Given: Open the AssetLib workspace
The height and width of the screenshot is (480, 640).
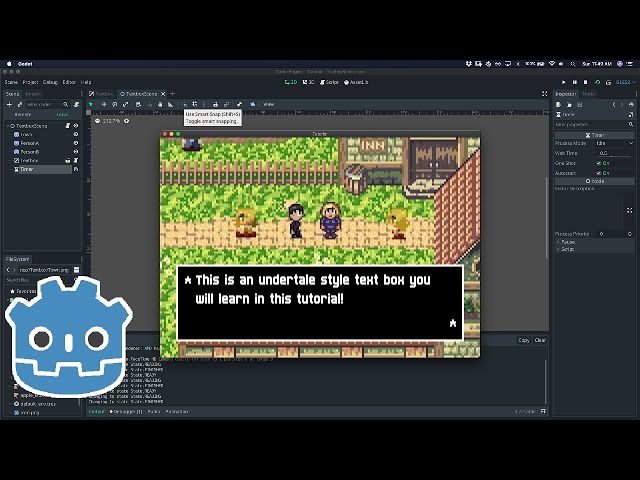Looking at the screenshot, I should point(356,82).
